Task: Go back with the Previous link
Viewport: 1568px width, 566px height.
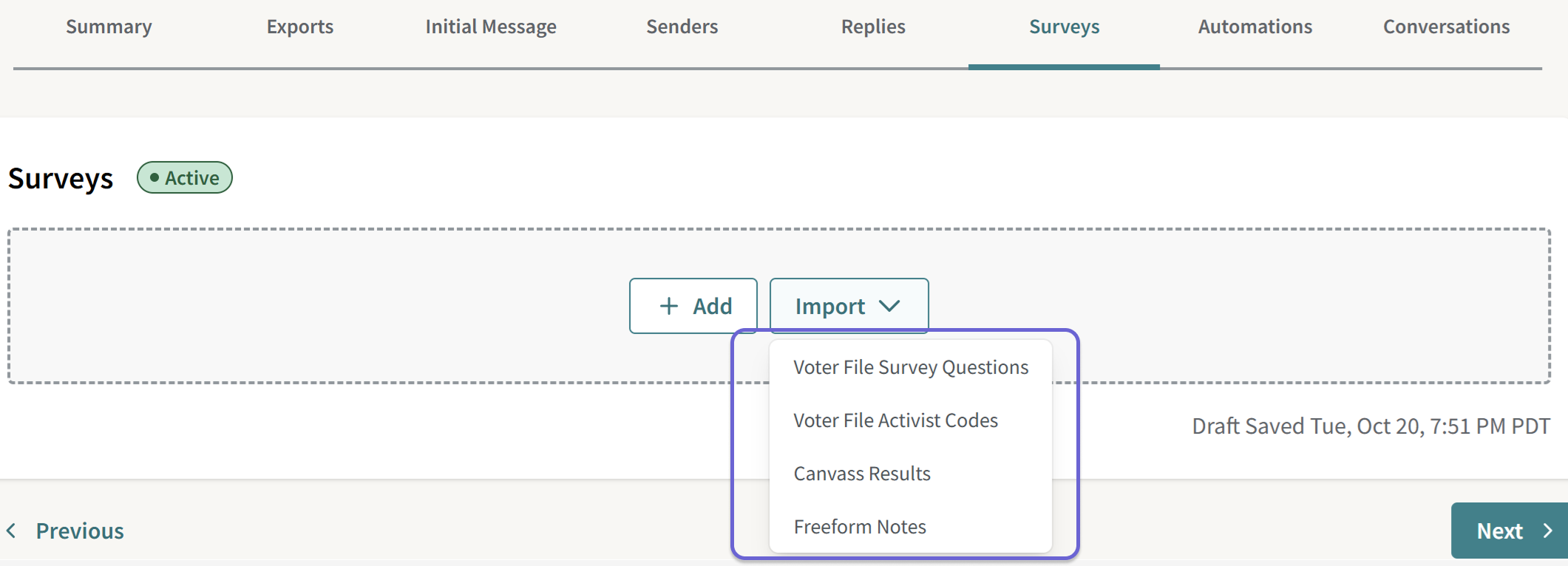Action: (65, 531)
